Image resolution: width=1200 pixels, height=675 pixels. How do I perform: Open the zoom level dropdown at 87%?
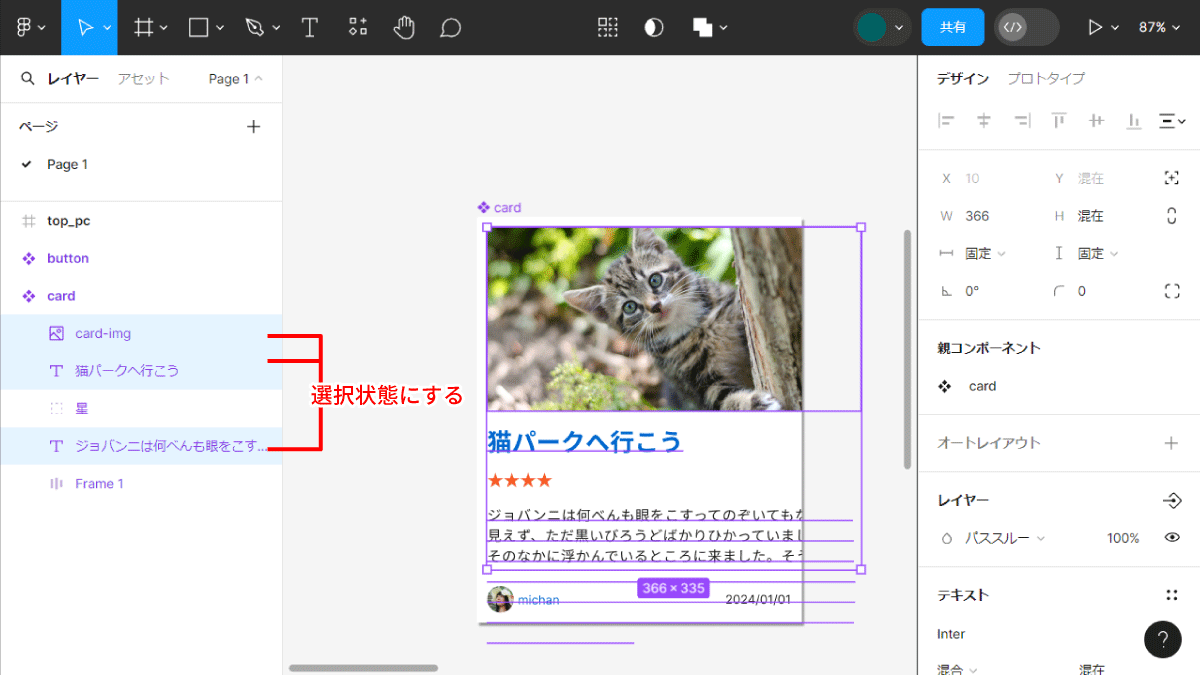pyautogui.click(x=1159, y=27)
